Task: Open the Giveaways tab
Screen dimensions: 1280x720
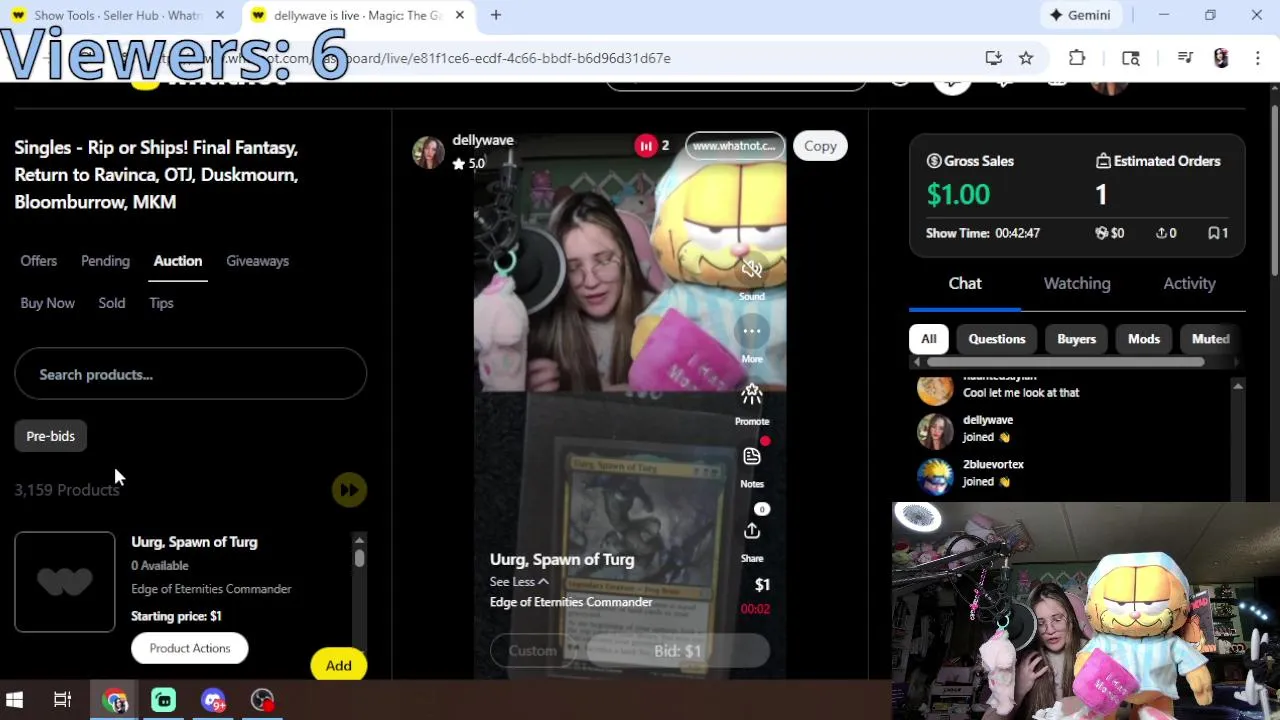Action: click(257, 261)
